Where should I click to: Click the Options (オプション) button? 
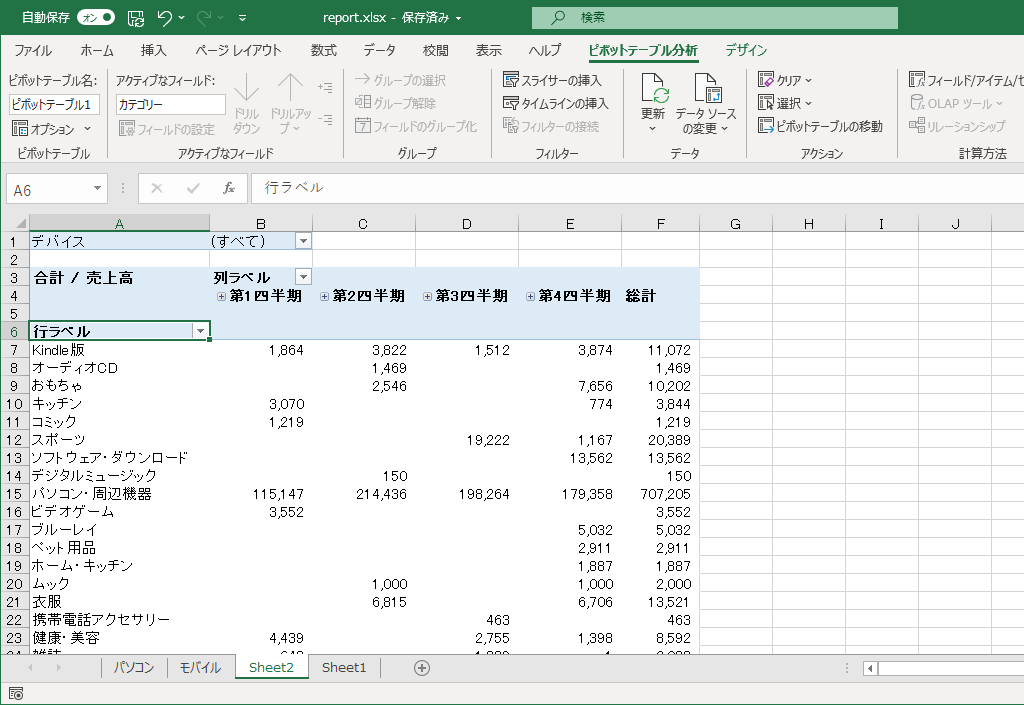(x=52, y=129)
